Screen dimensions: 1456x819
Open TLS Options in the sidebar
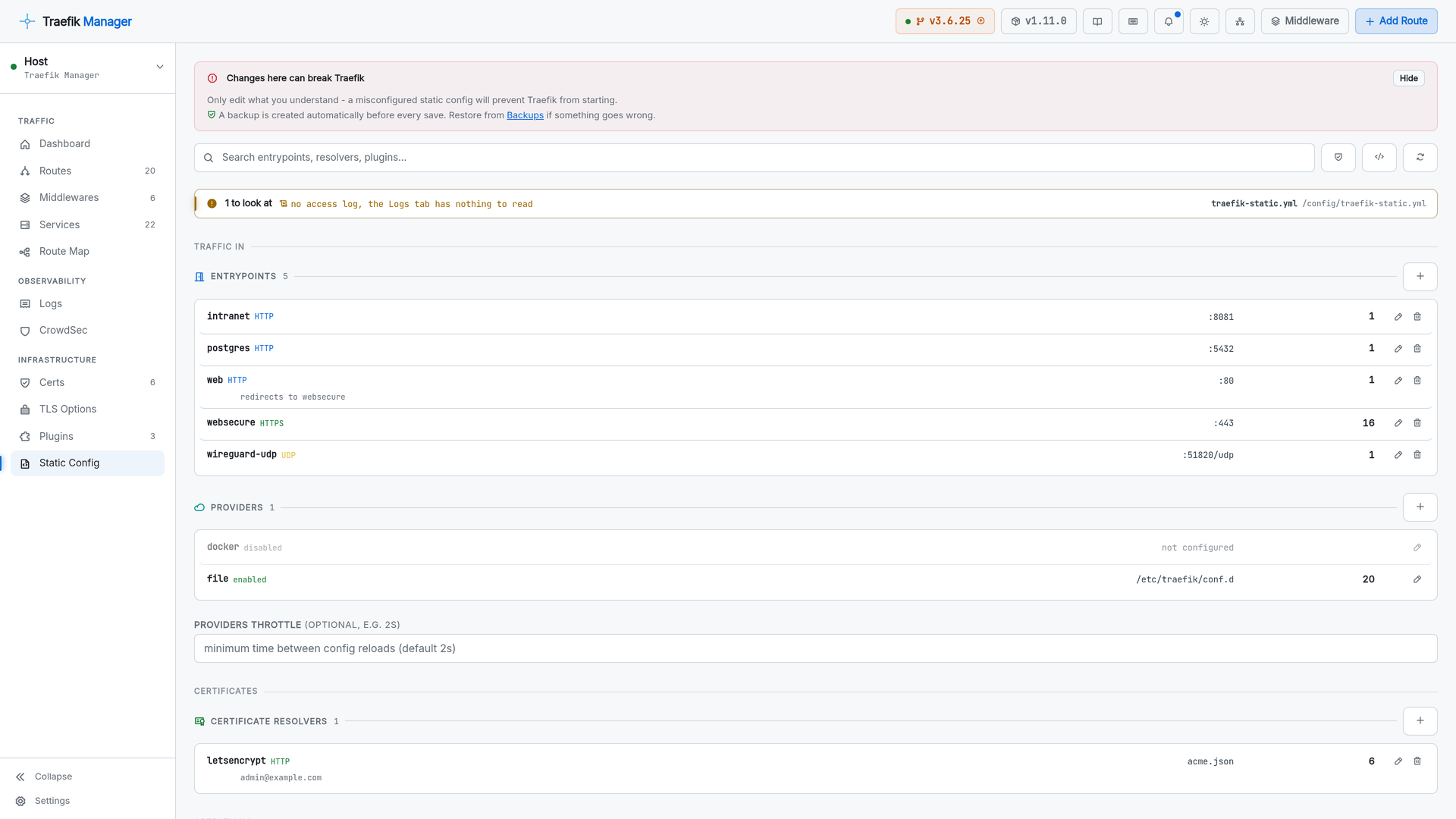87,409
